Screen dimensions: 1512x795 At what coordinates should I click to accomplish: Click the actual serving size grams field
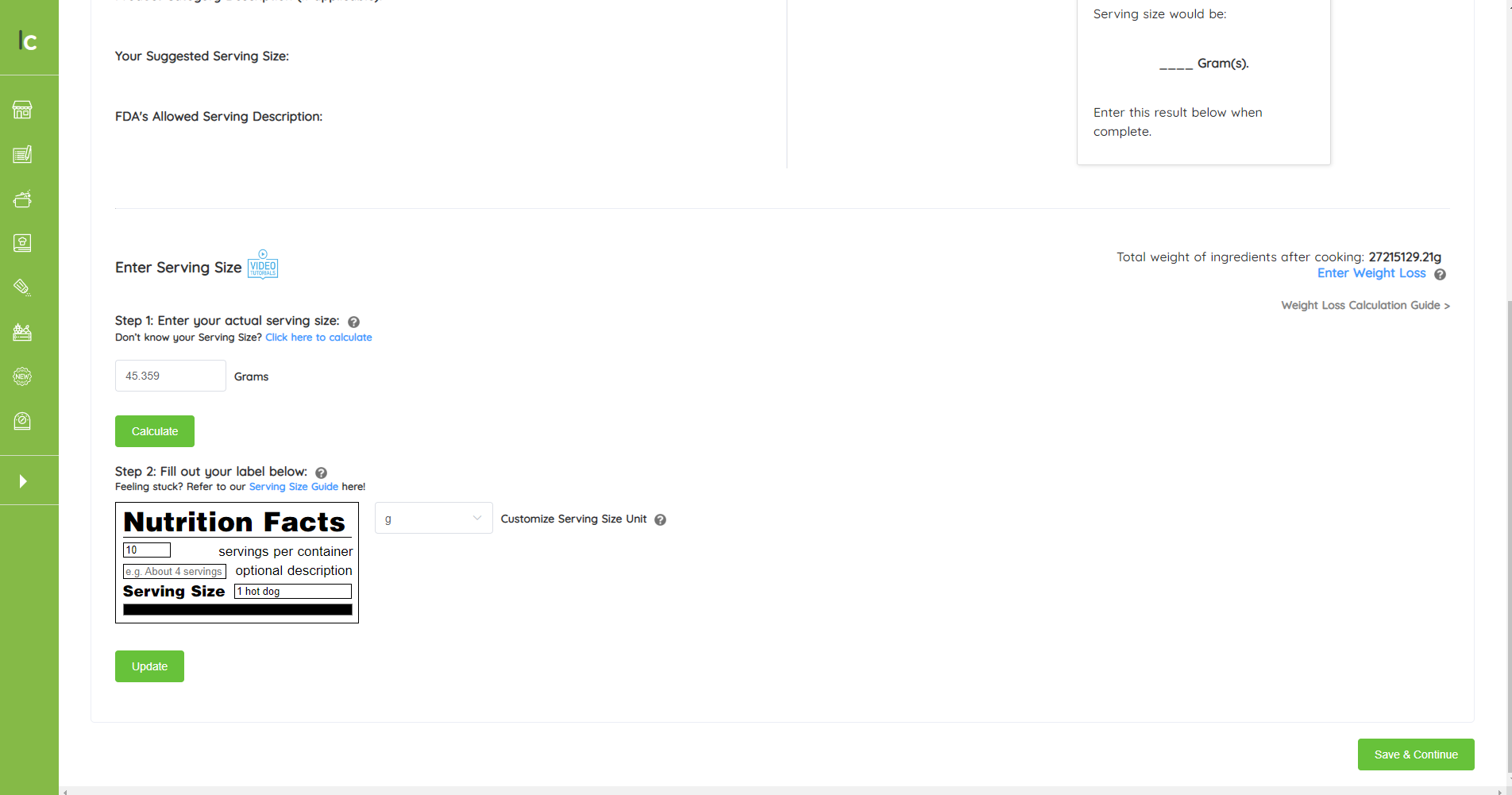click(x=171, y=376)
